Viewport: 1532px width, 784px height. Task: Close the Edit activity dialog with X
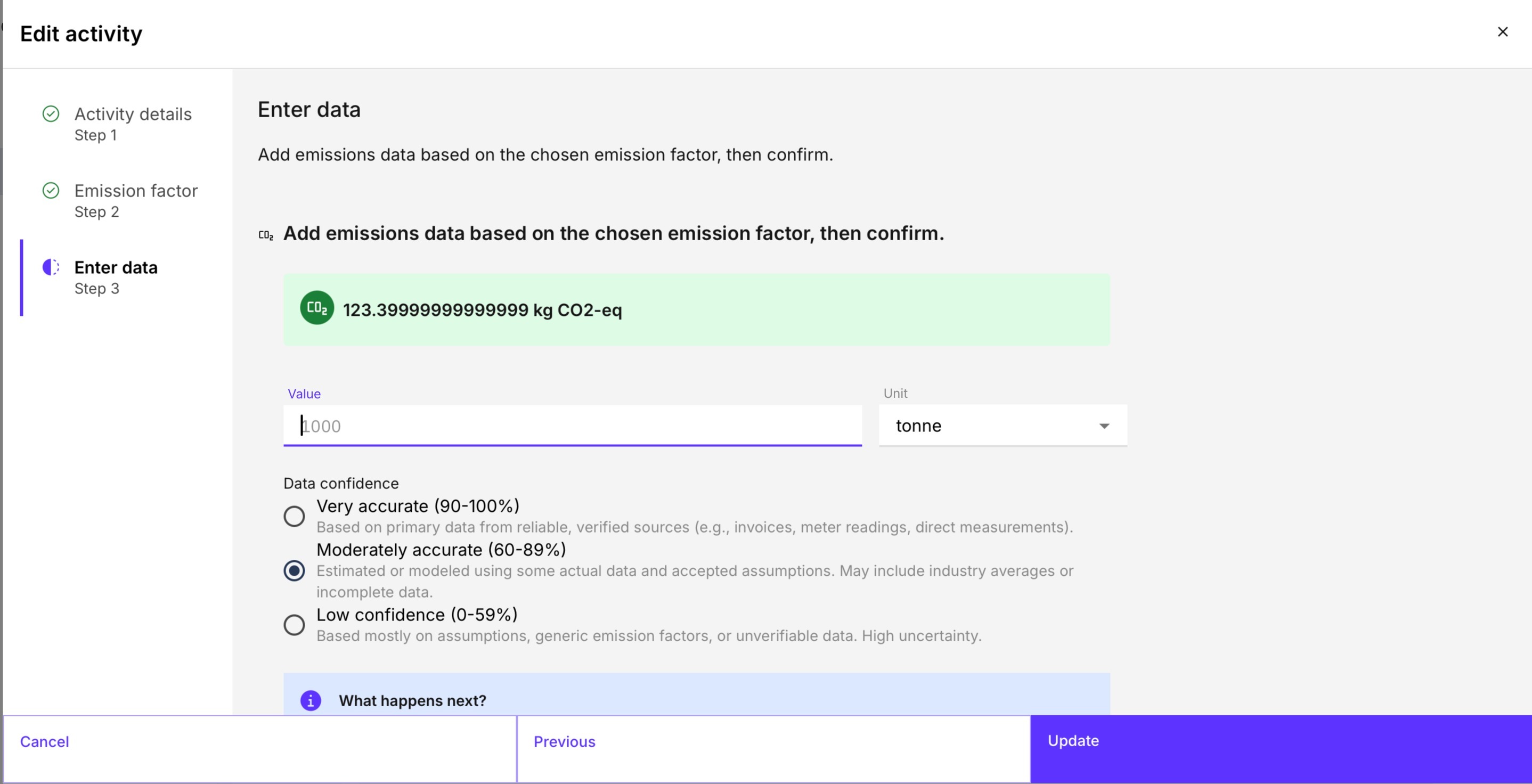[1502, 32]
